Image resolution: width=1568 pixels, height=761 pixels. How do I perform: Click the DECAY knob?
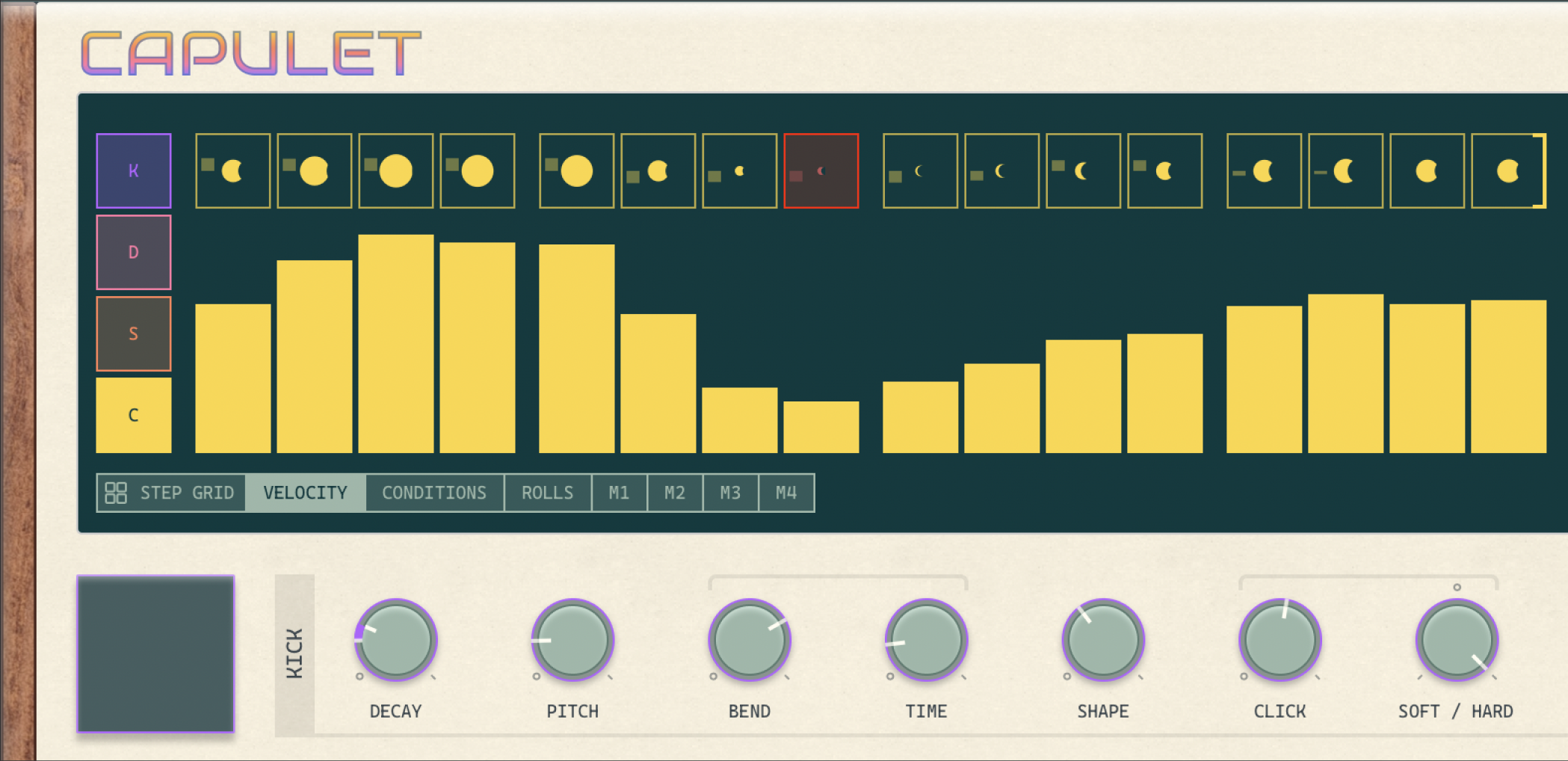tap(395, 640)
